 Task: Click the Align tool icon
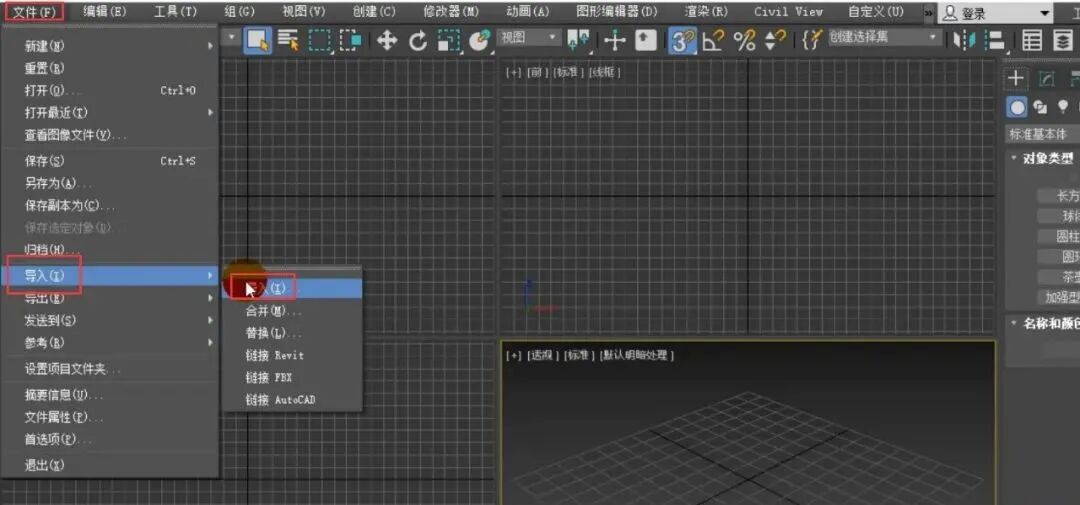click(995, 41)
